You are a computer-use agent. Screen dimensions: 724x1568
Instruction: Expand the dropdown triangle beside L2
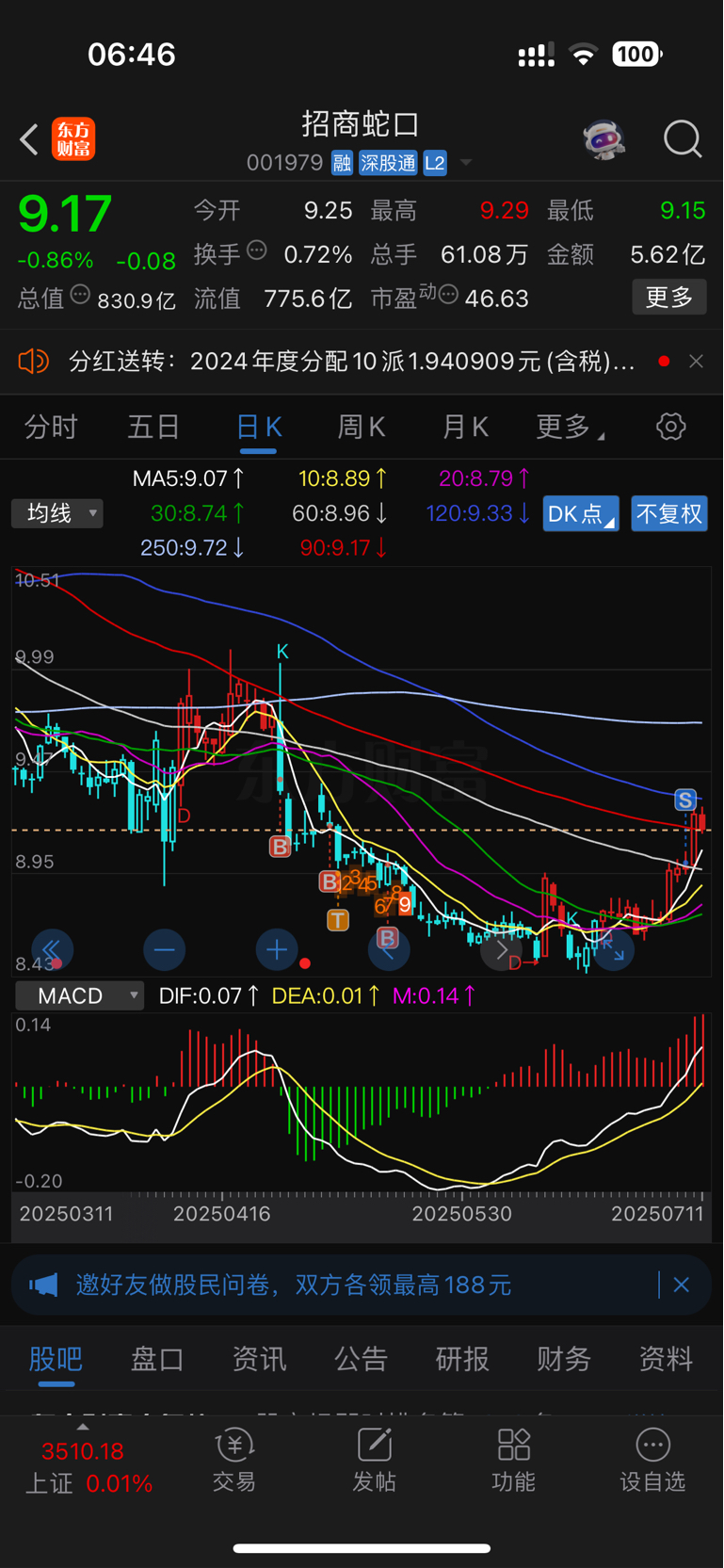pos(465,163)
